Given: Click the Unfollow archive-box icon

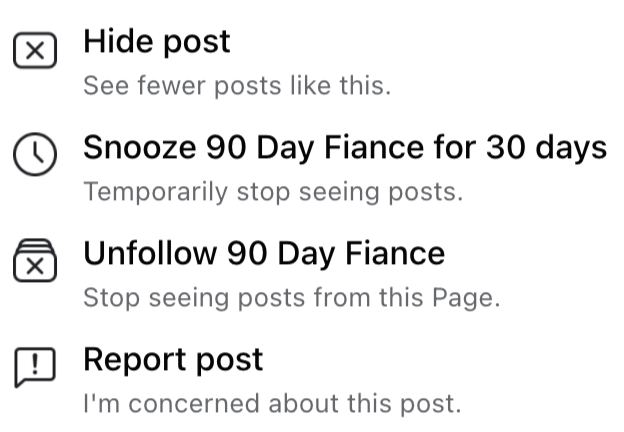Looking at the screenshot, I should (35, 262).
